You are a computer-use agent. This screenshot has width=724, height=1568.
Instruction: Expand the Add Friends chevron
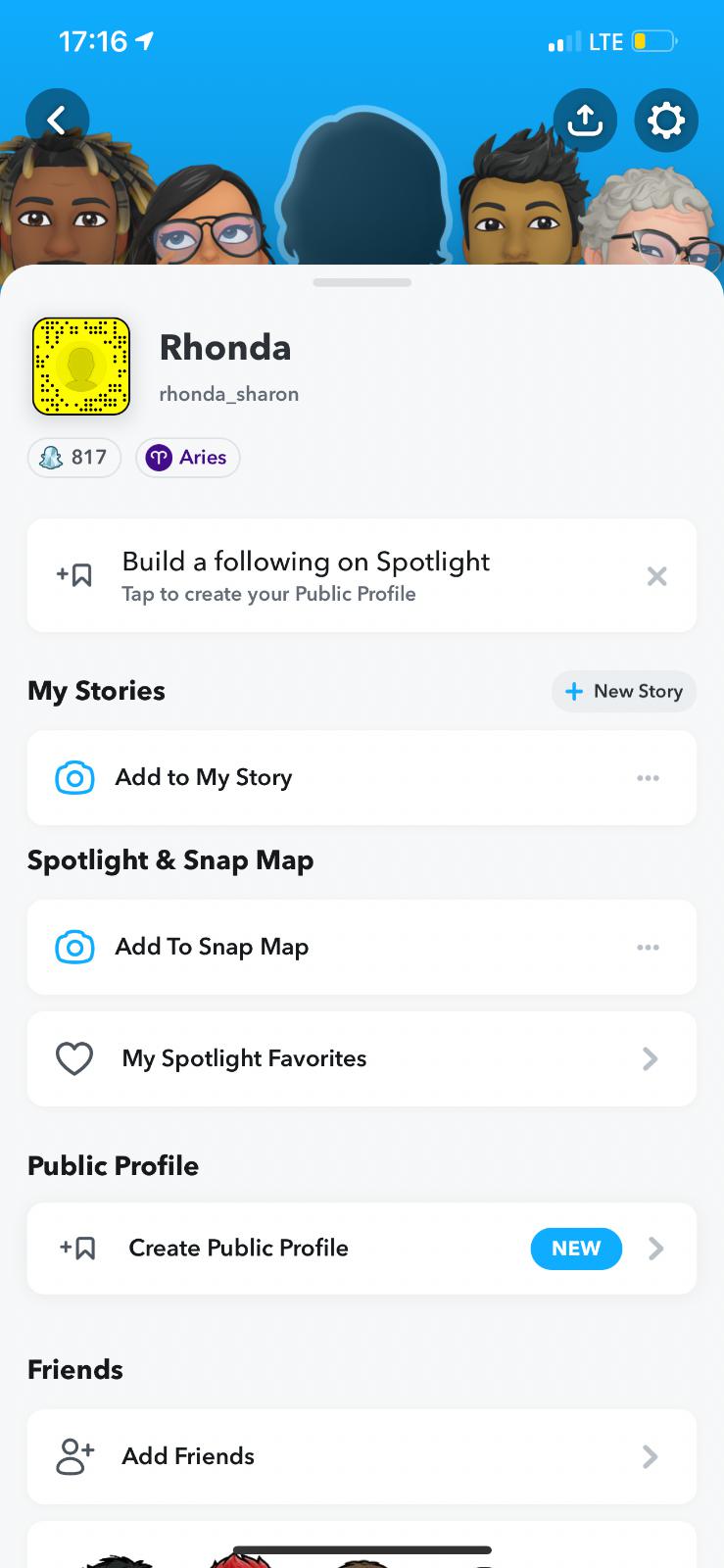(x=650, y=1457)
